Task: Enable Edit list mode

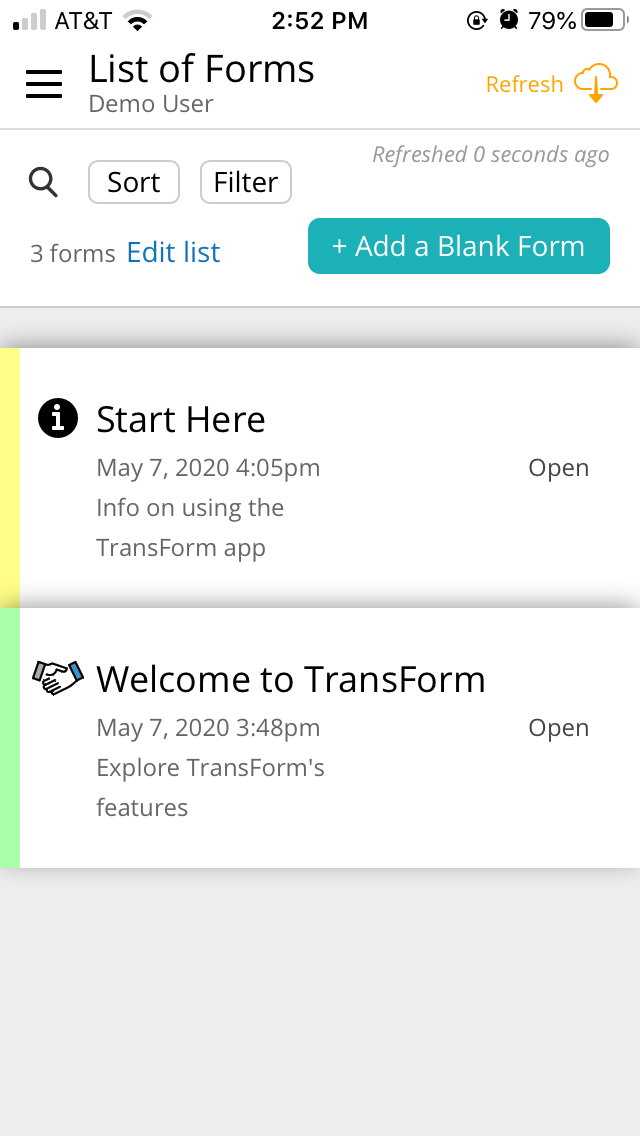Action: tap(172, 252)
